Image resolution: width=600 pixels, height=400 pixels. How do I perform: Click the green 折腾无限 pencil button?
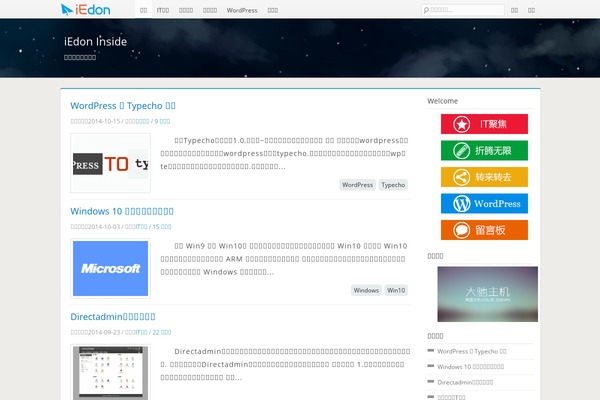pos(484,150)
